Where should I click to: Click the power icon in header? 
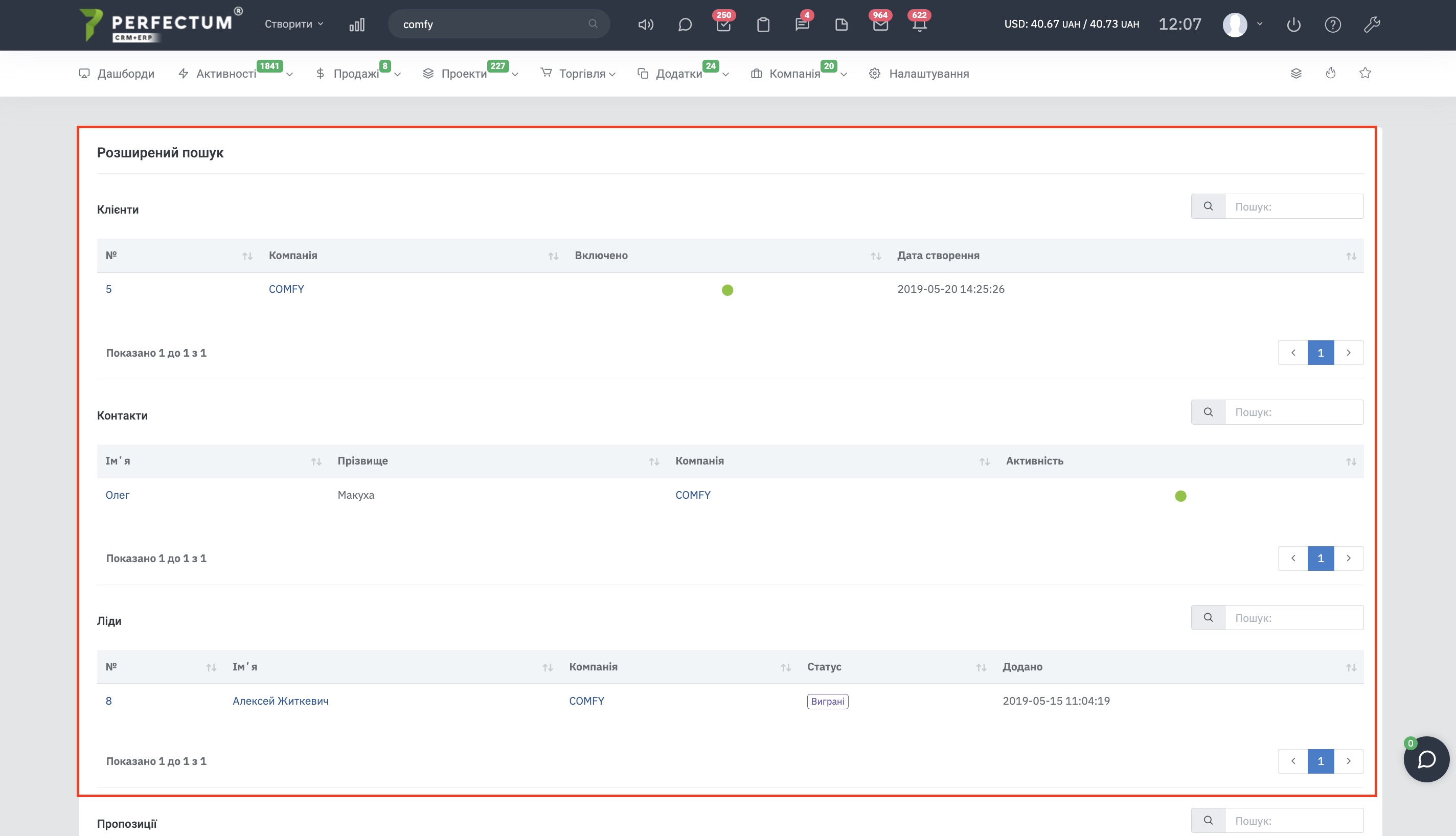[x=1293, y=25]
